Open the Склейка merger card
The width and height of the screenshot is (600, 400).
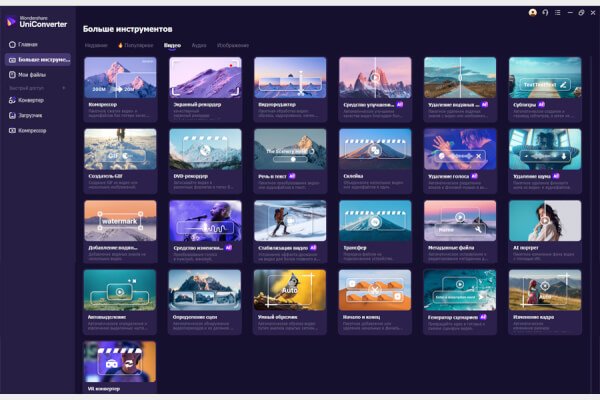pos(375,161)
